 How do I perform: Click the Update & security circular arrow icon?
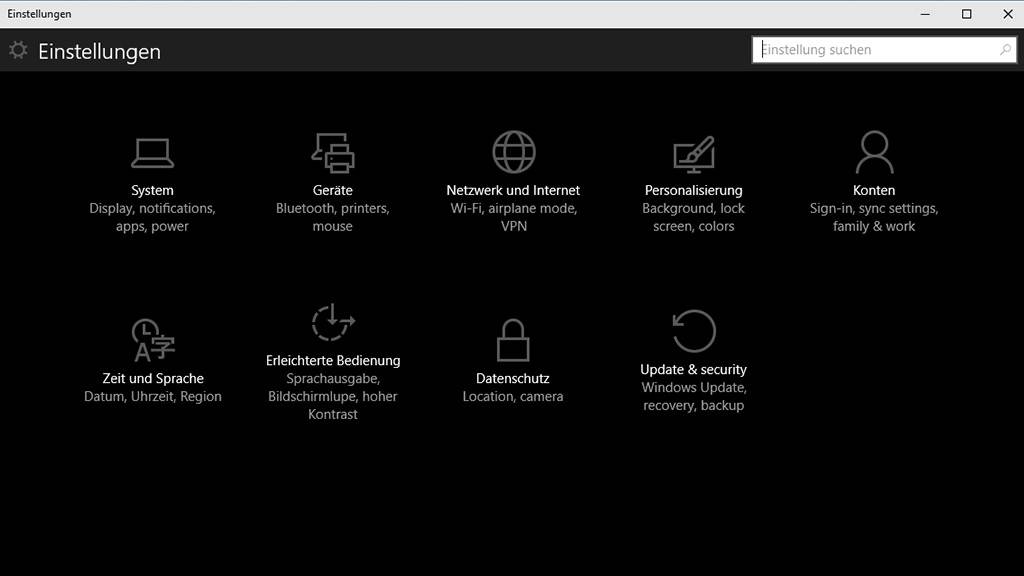click(x=693, y=331)
